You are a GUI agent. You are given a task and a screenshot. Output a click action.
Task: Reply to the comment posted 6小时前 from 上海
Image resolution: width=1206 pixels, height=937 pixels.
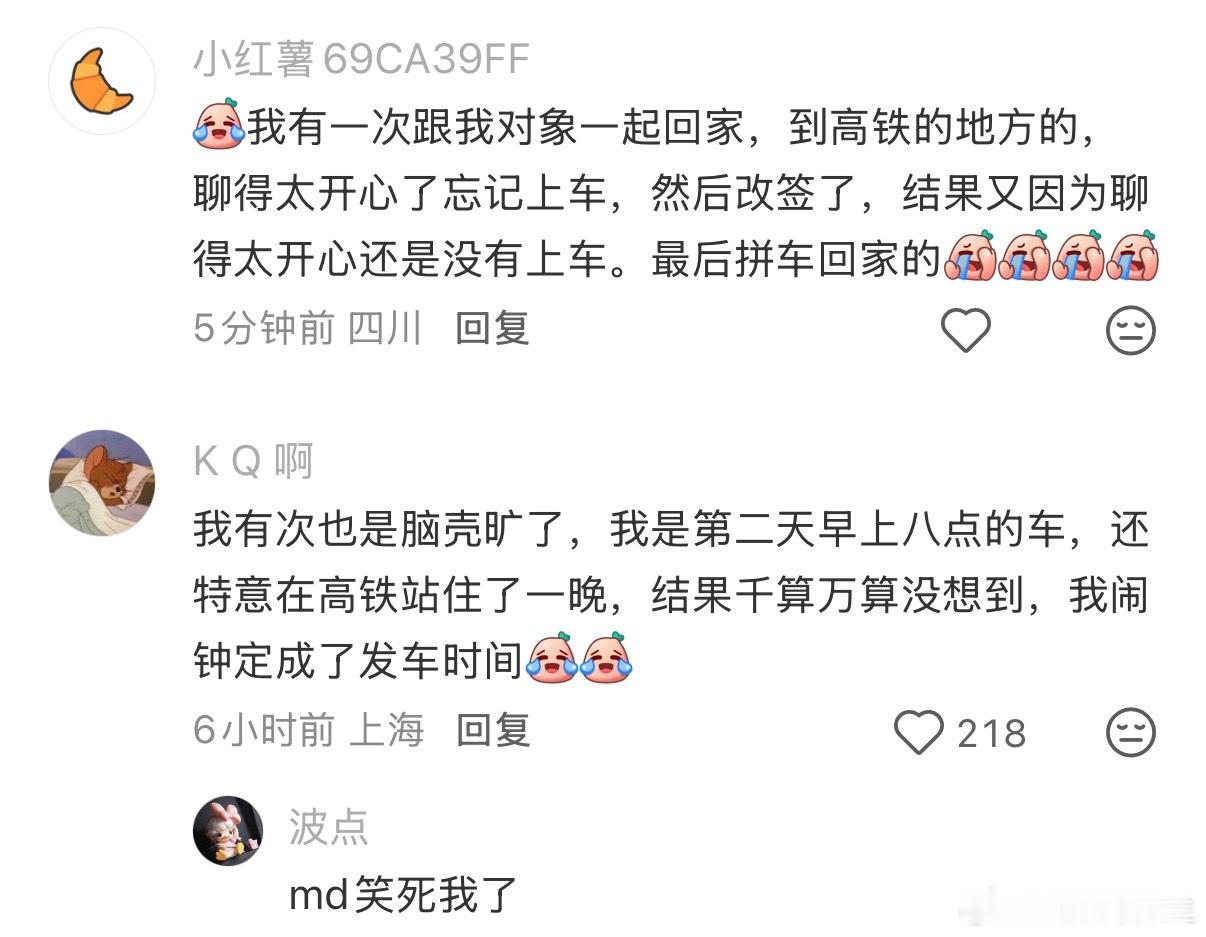tap(492, 731)
